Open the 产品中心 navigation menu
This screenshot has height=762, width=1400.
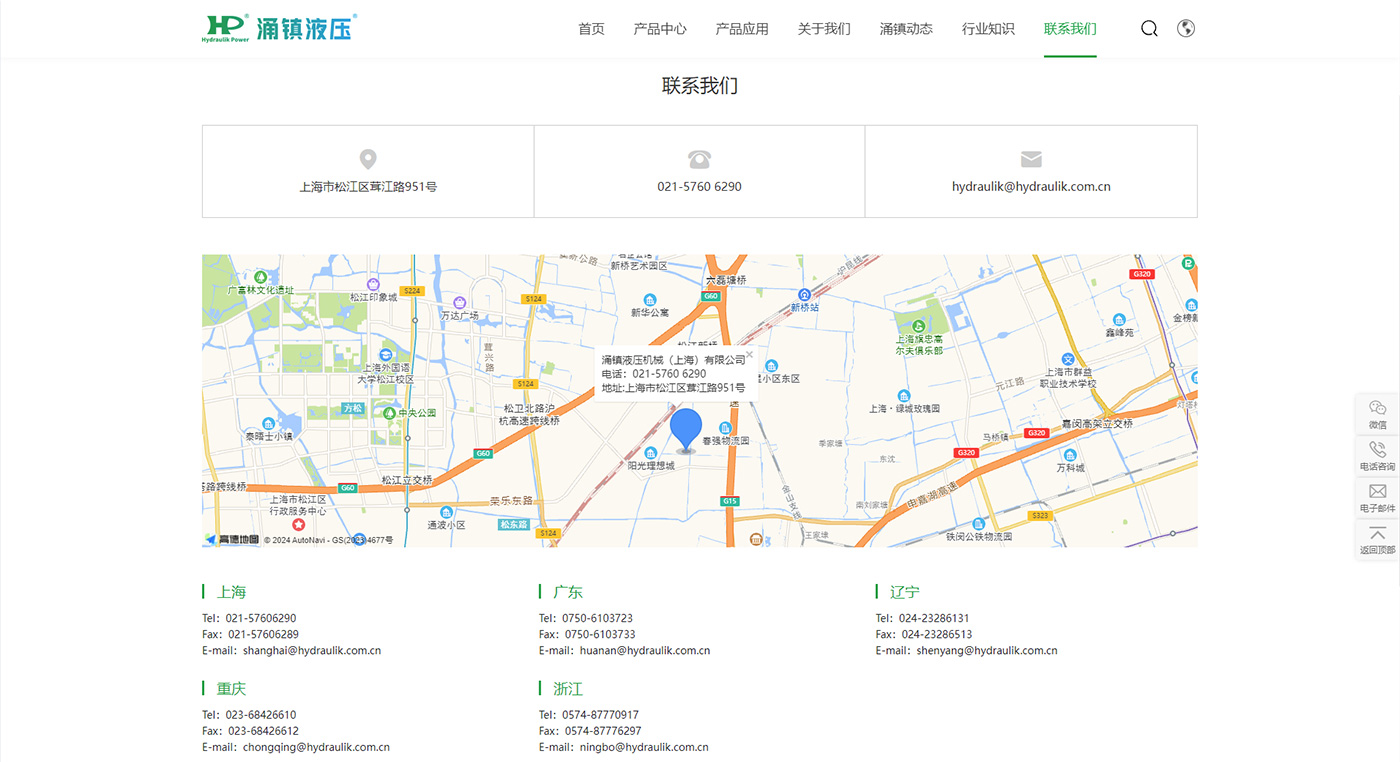(660, 29)
